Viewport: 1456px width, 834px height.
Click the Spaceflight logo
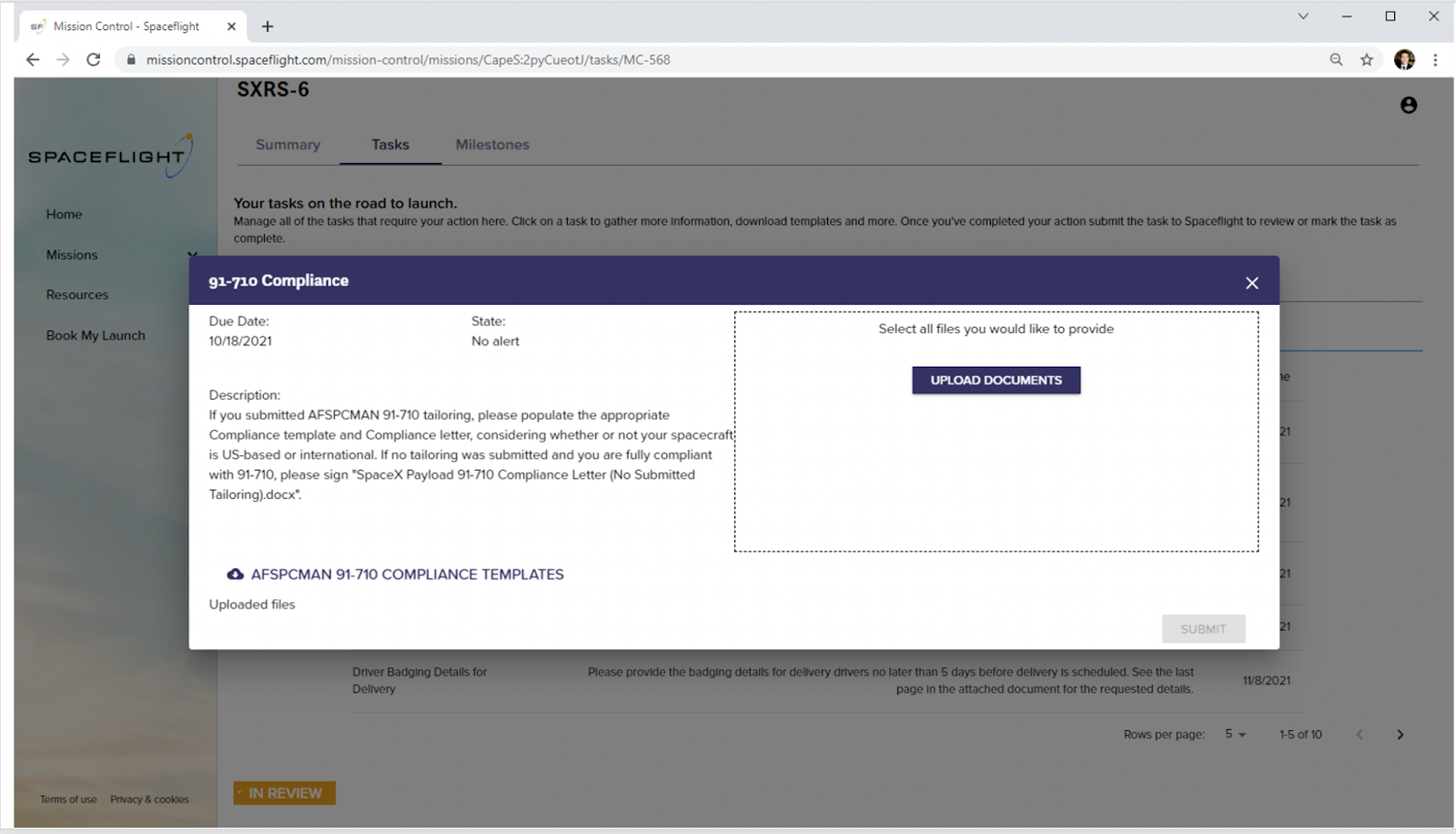110,156
